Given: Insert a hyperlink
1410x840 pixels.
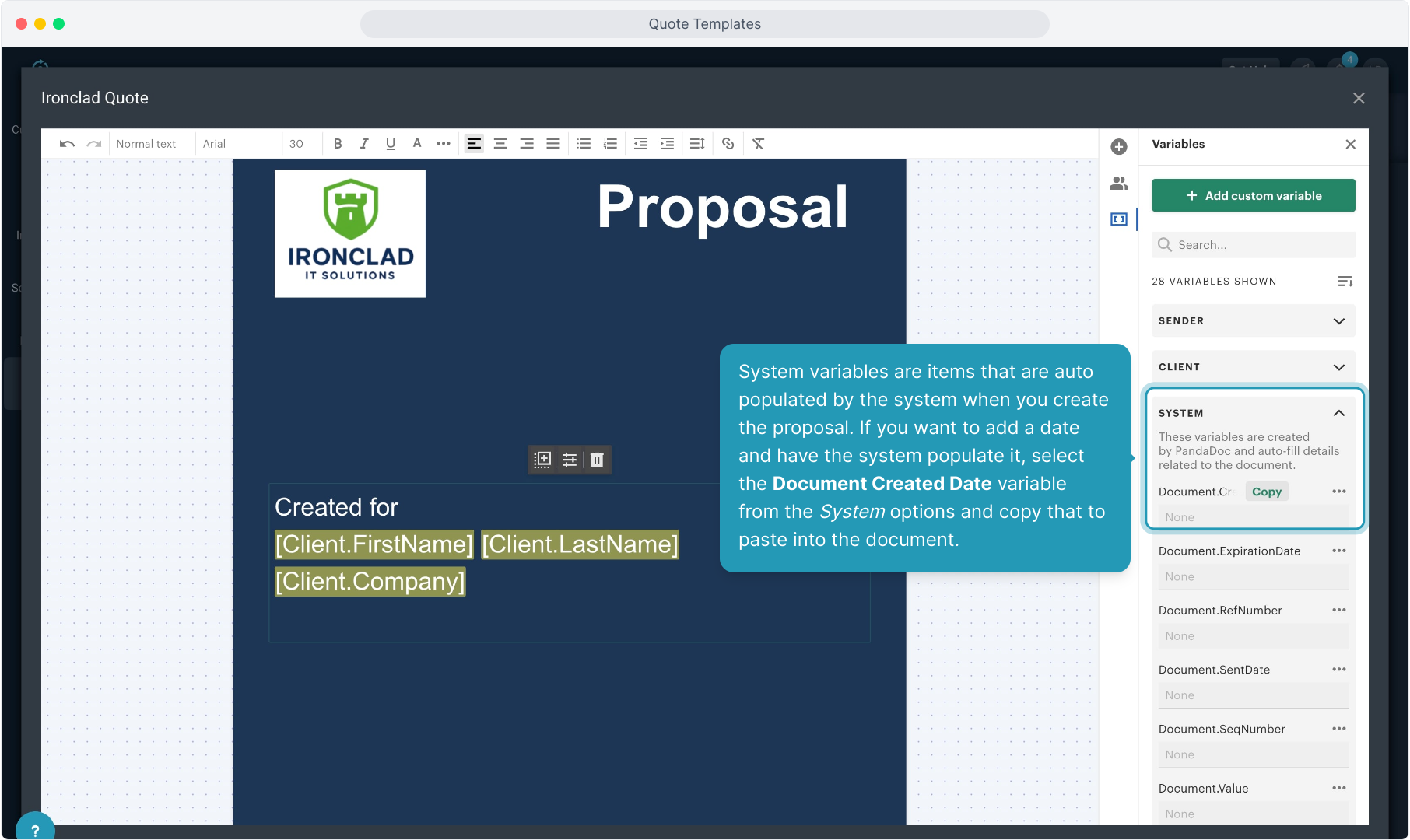Looking at the screenshot, I should pos(728,144).
